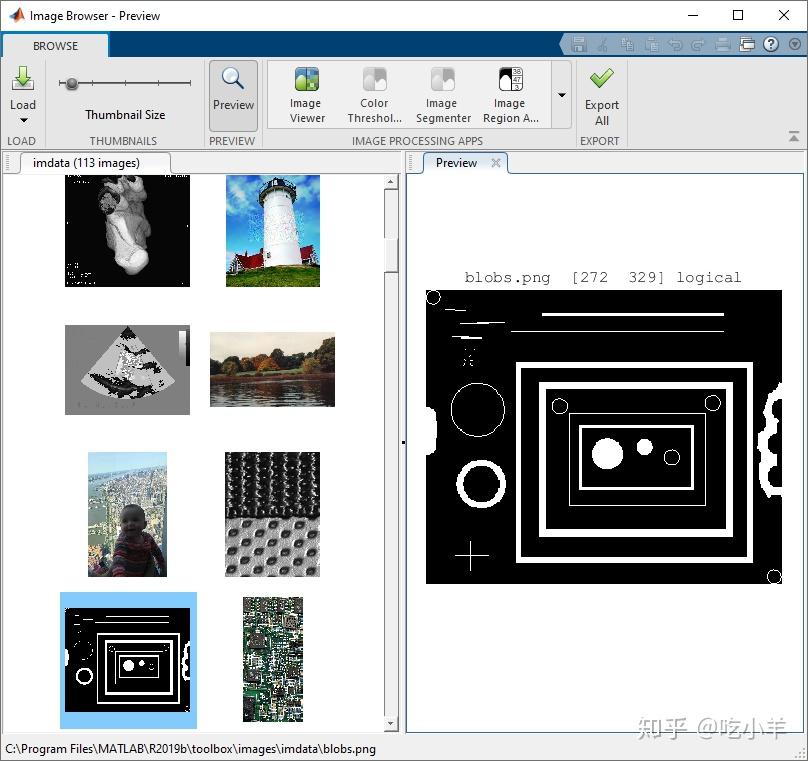Collapse the toolstrip with the arrow

coord(794,137)
